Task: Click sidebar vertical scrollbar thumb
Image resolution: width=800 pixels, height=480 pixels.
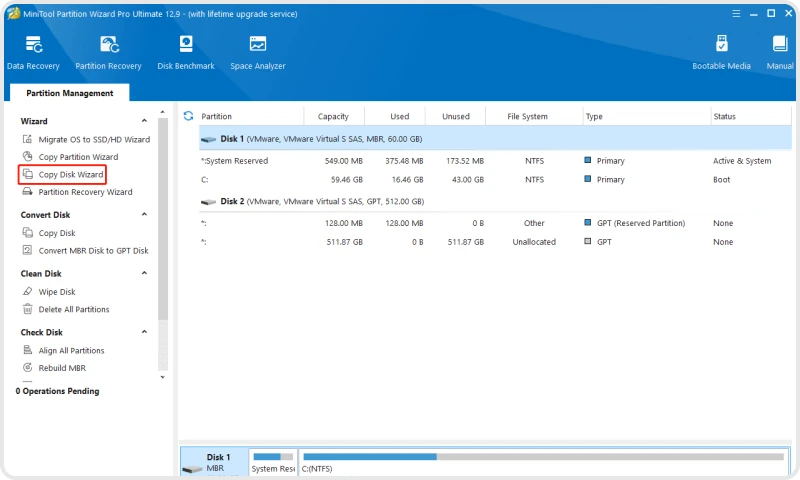Action: click(163, 219)
